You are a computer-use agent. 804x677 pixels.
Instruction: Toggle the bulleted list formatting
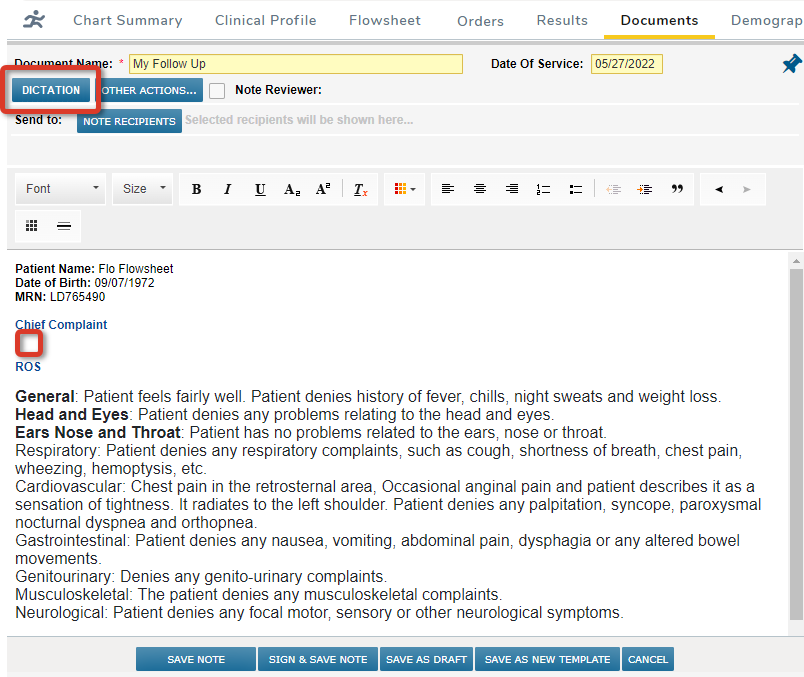(575, 188)
